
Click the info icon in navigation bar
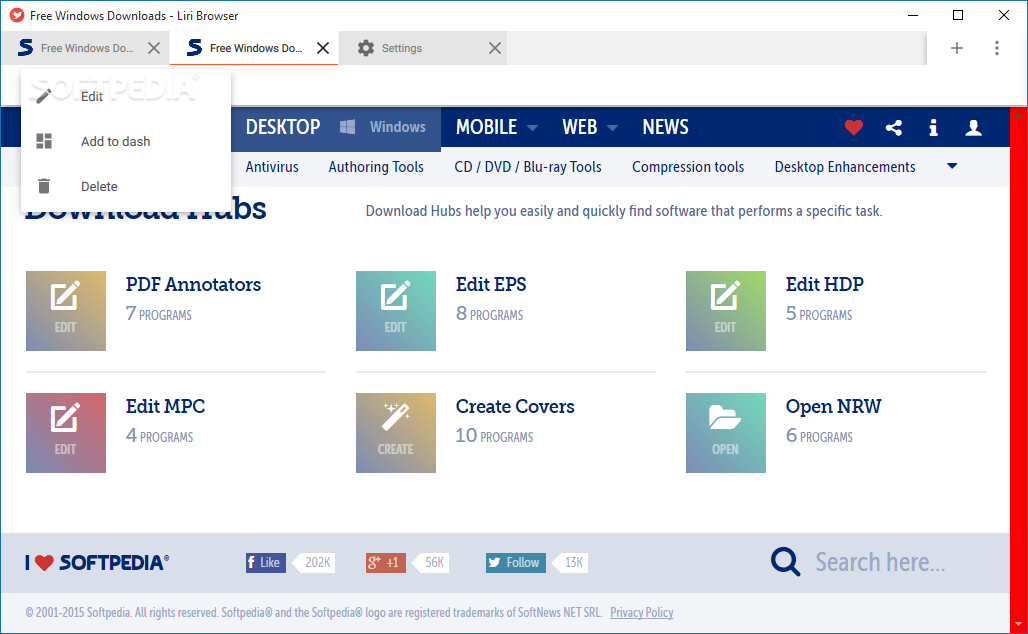(934, 127)
